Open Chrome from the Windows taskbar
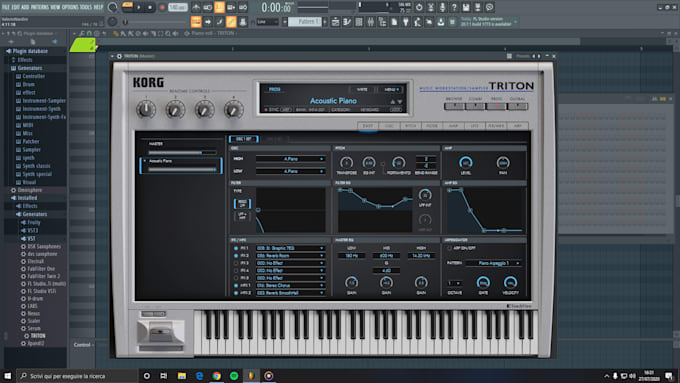 (216, 376)
